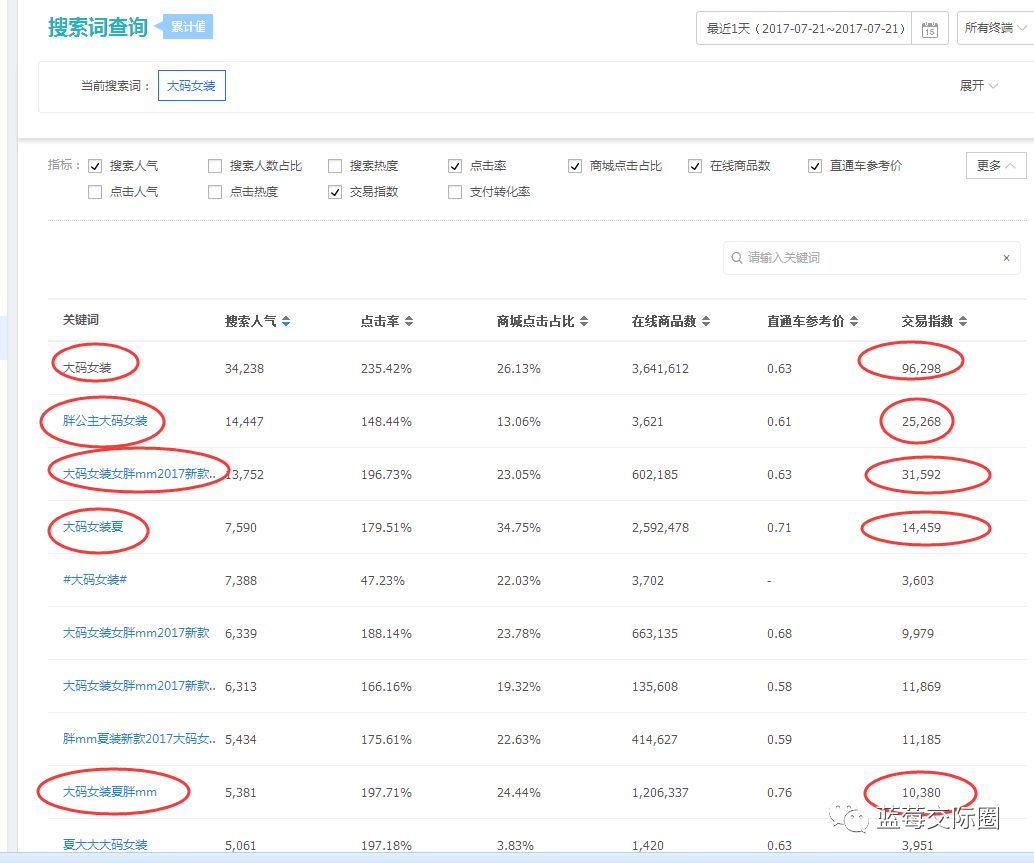Click the search magnifier icon in keyword box
1034x863 pixels.
point(737,258)
